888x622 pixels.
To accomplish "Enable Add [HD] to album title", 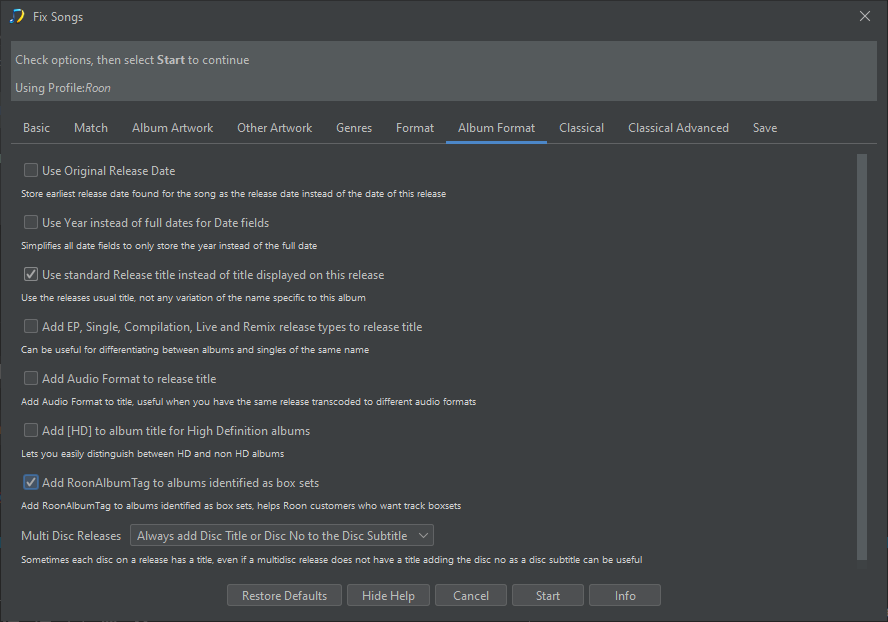I will [31, 431].
